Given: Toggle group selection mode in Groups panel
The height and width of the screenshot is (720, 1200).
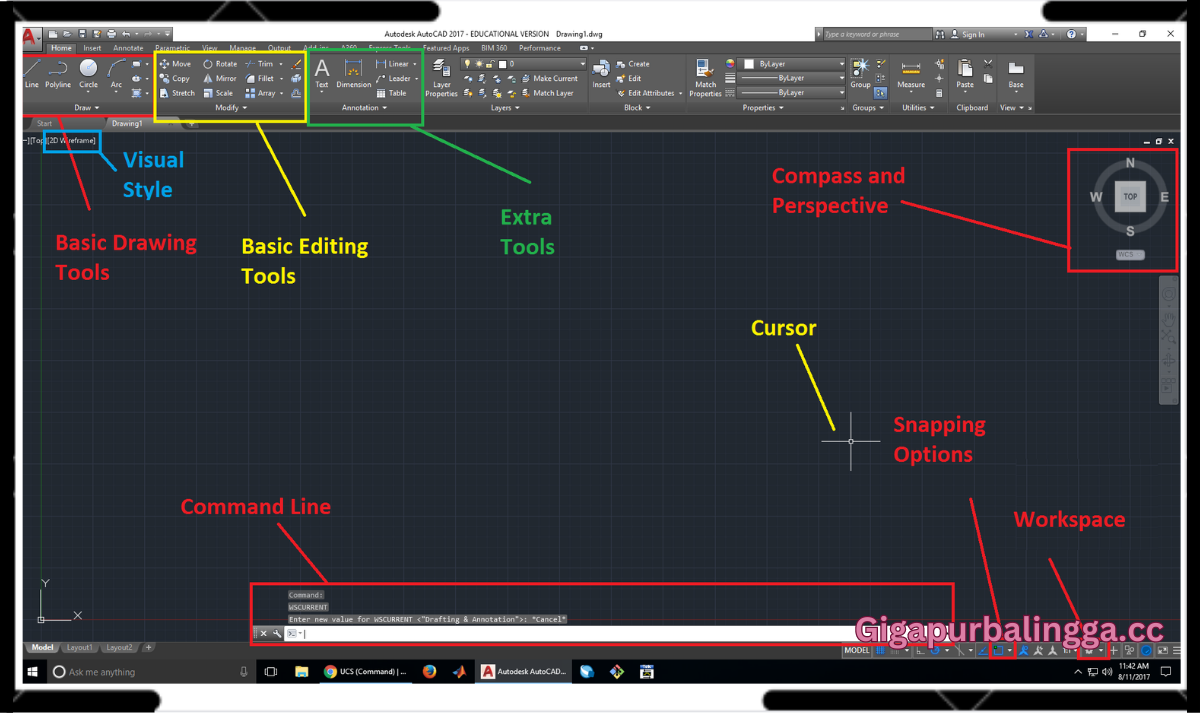Looking at the screenshot, I should [880, 93].
